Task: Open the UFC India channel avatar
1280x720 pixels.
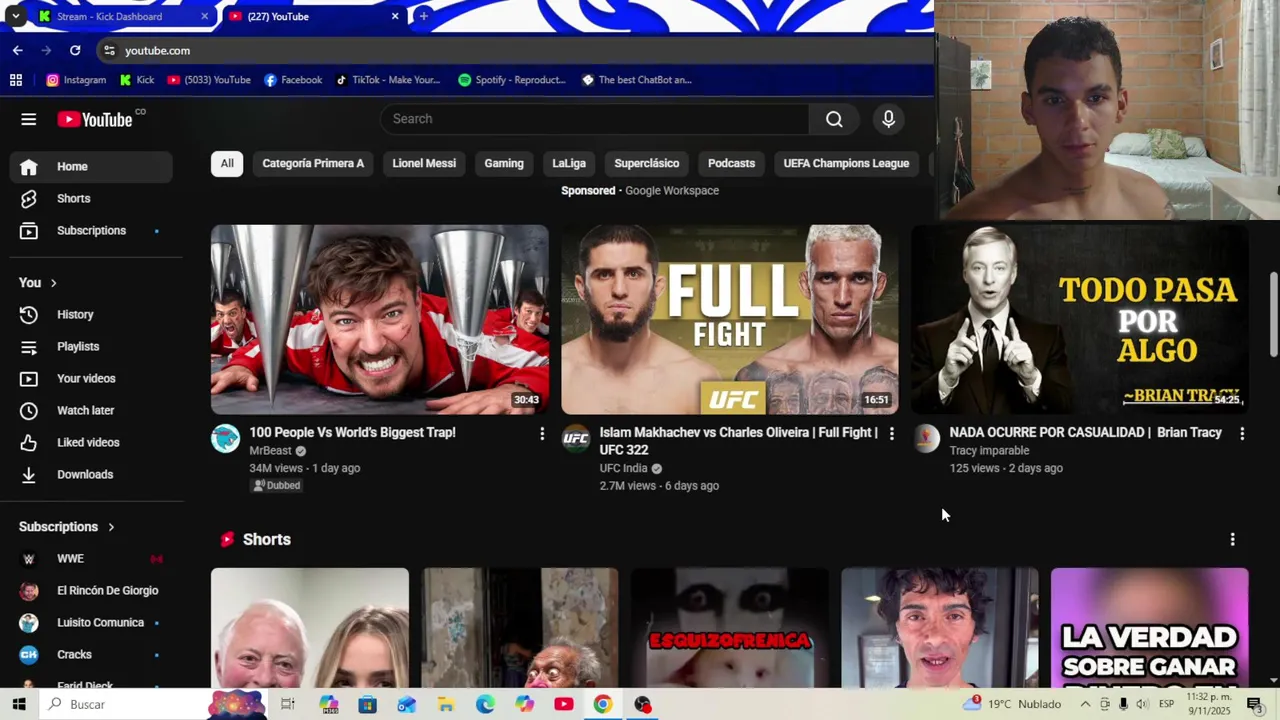Action: (575, 438)
